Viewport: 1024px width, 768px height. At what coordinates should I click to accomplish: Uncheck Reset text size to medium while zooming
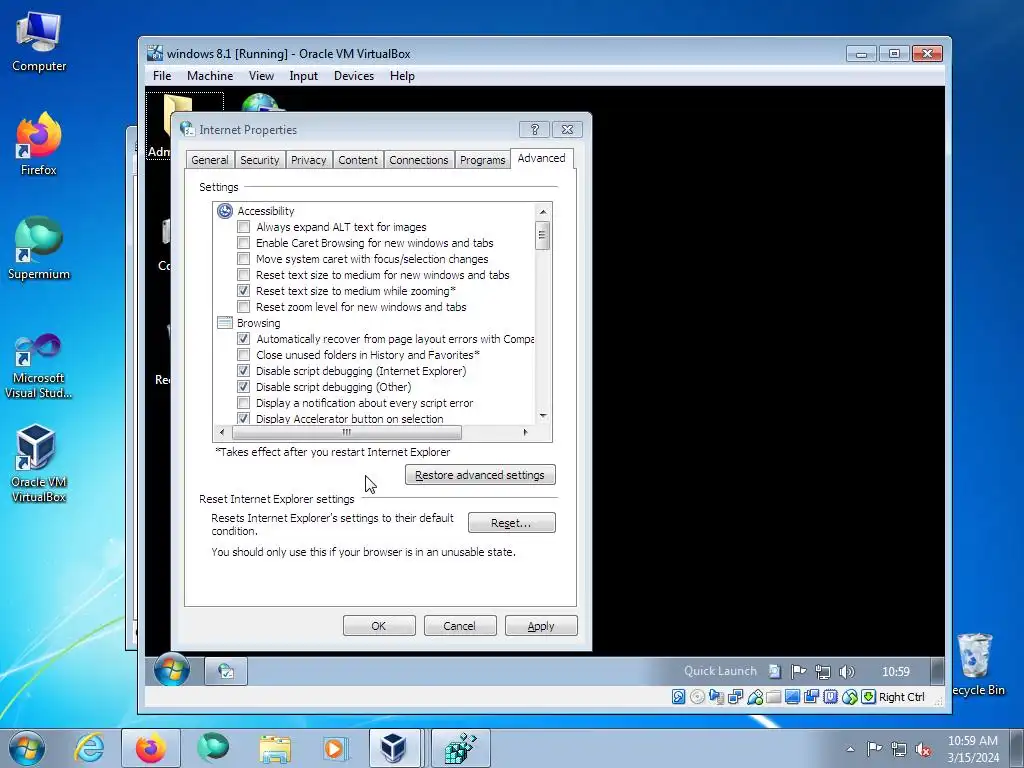pyautogui.click(x=244, y=291)
